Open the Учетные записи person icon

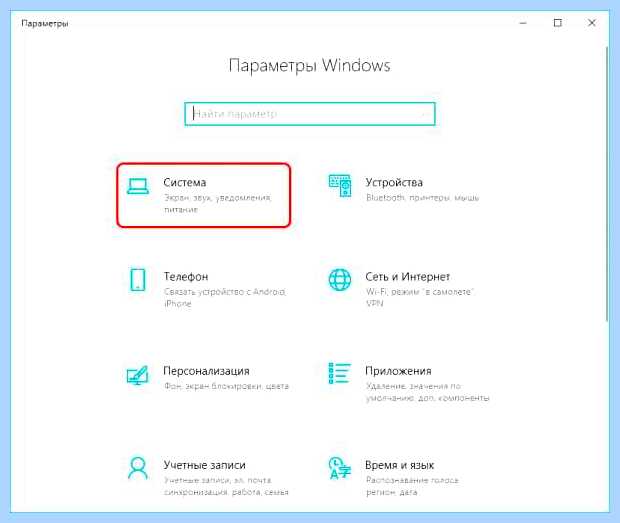coord(138,468)
